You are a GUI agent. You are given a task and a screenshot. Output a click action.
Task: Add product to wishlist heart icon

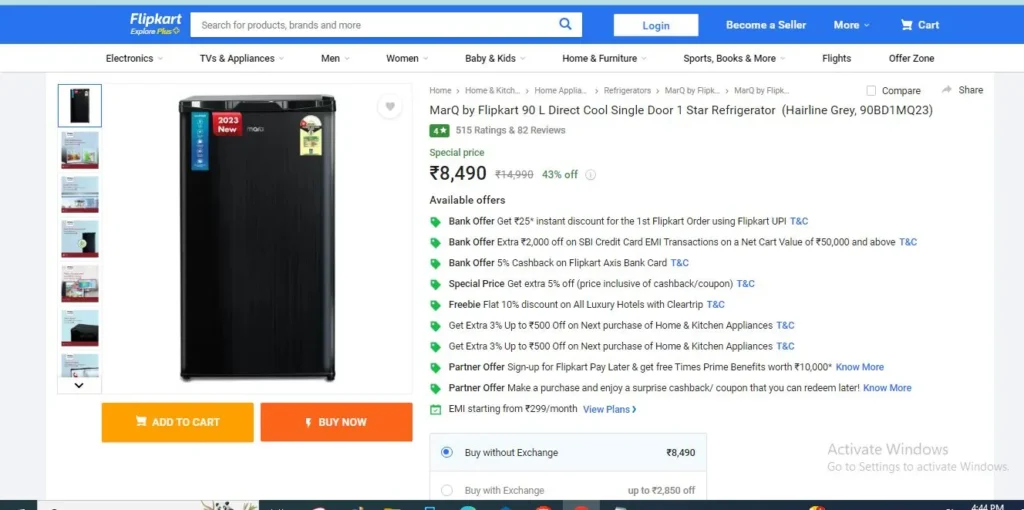click(390, 107)
